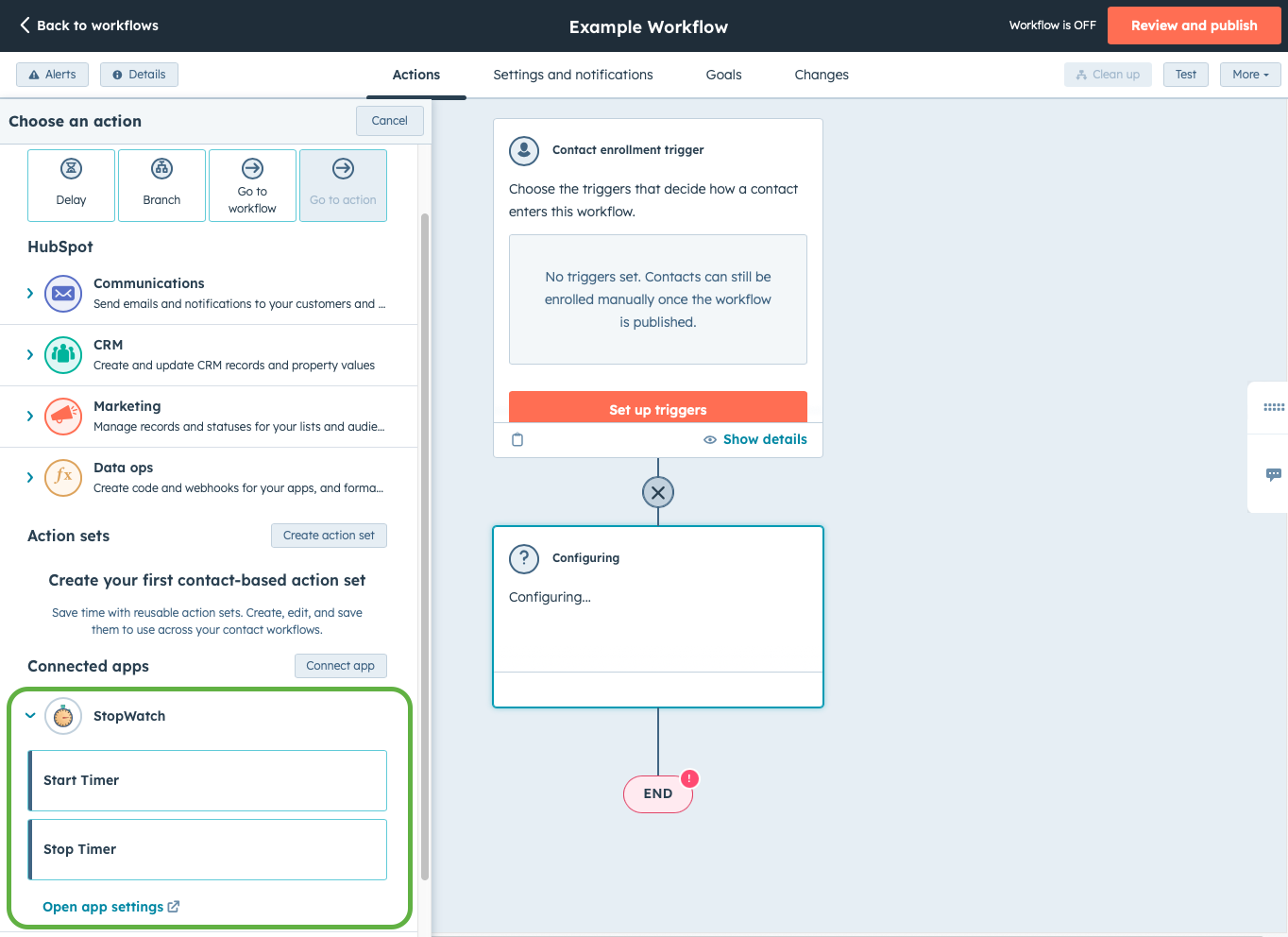Open the Changes tab
This screenshot has height=937, width=1288.
coord(822,75)
